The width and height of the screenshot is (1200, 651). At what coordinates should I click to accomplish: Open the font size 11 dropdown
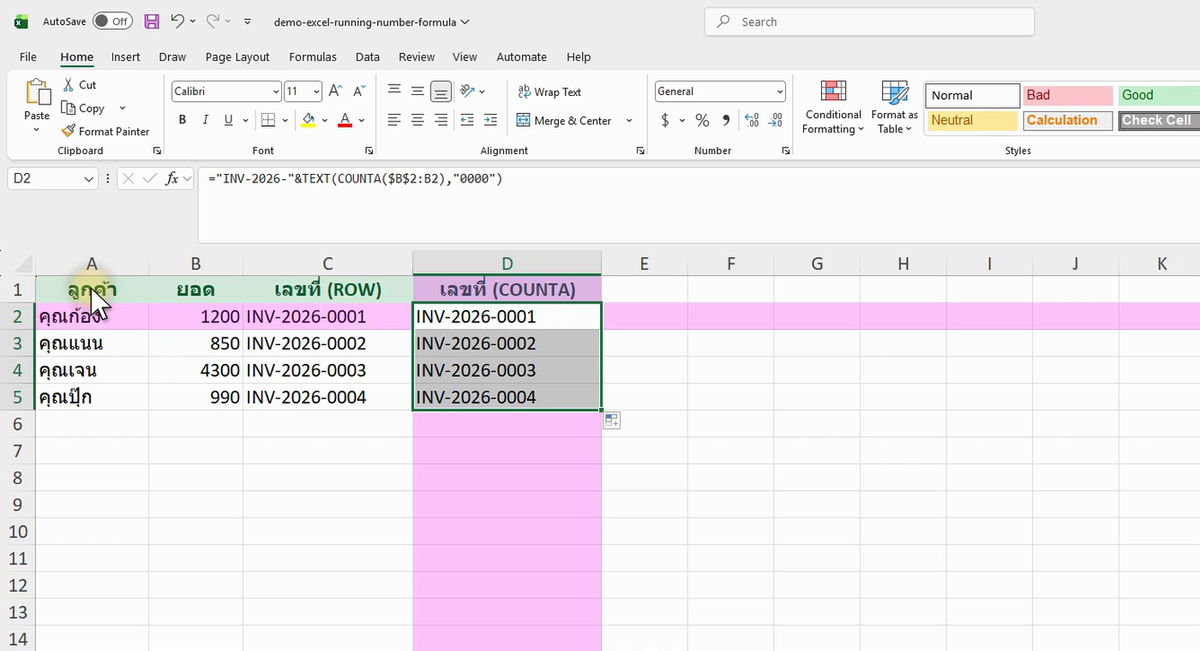[x=317, y=91]
